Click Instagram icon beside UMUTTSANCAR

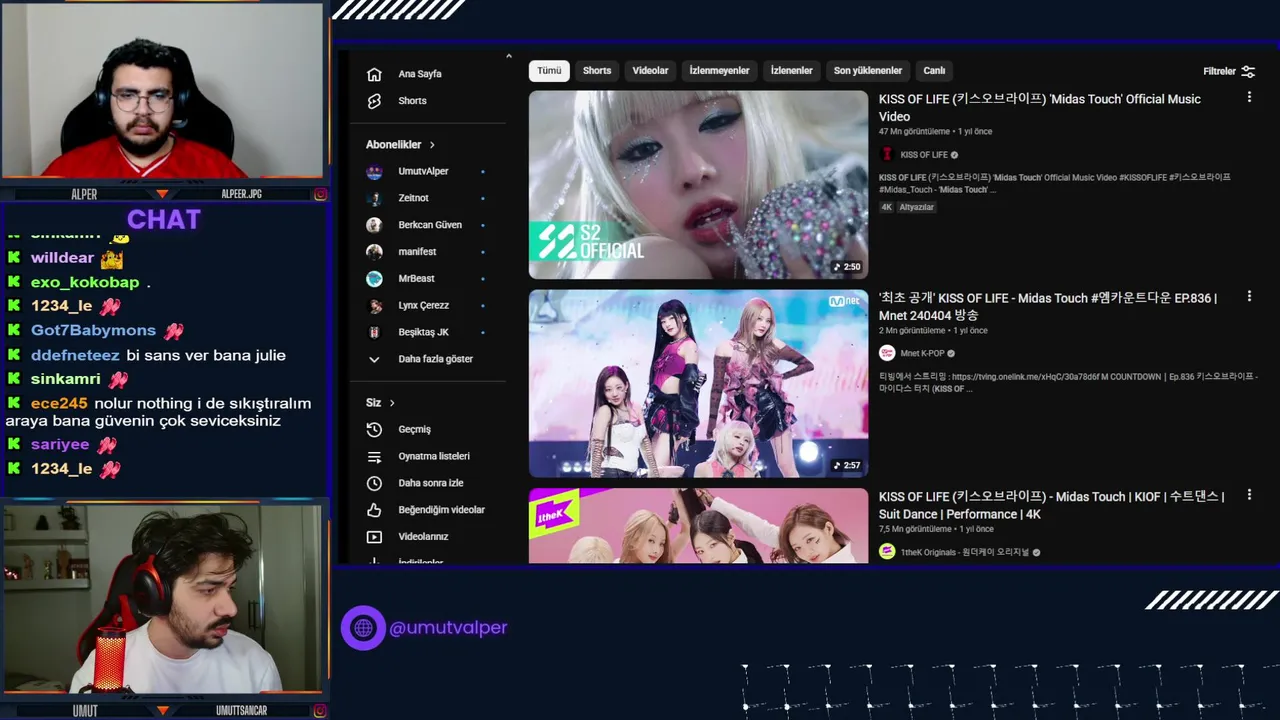pos(320,711)
